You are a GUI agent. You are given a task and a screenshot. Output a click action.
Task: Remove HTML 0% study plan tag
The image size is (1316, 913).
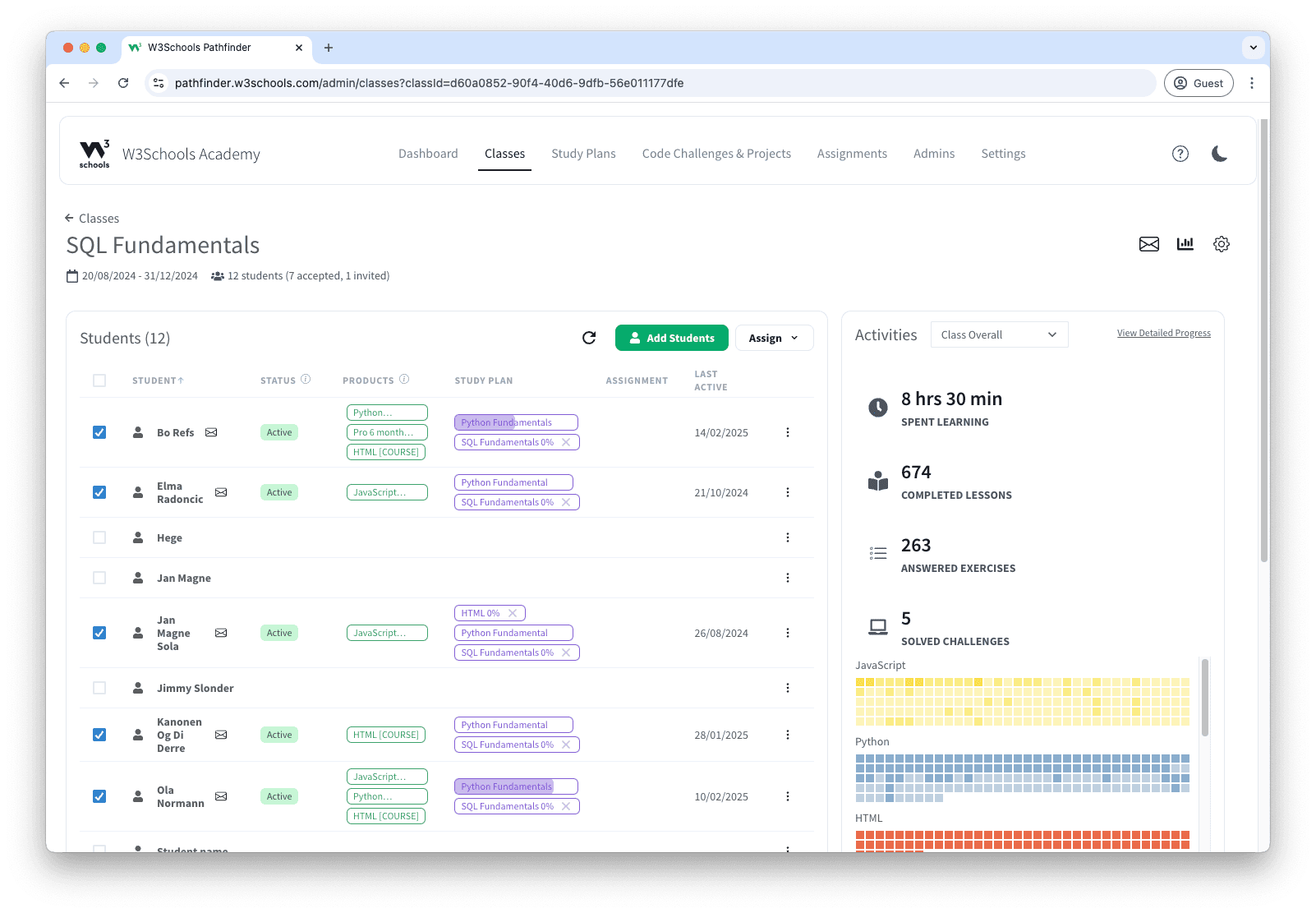pos(513,613)
